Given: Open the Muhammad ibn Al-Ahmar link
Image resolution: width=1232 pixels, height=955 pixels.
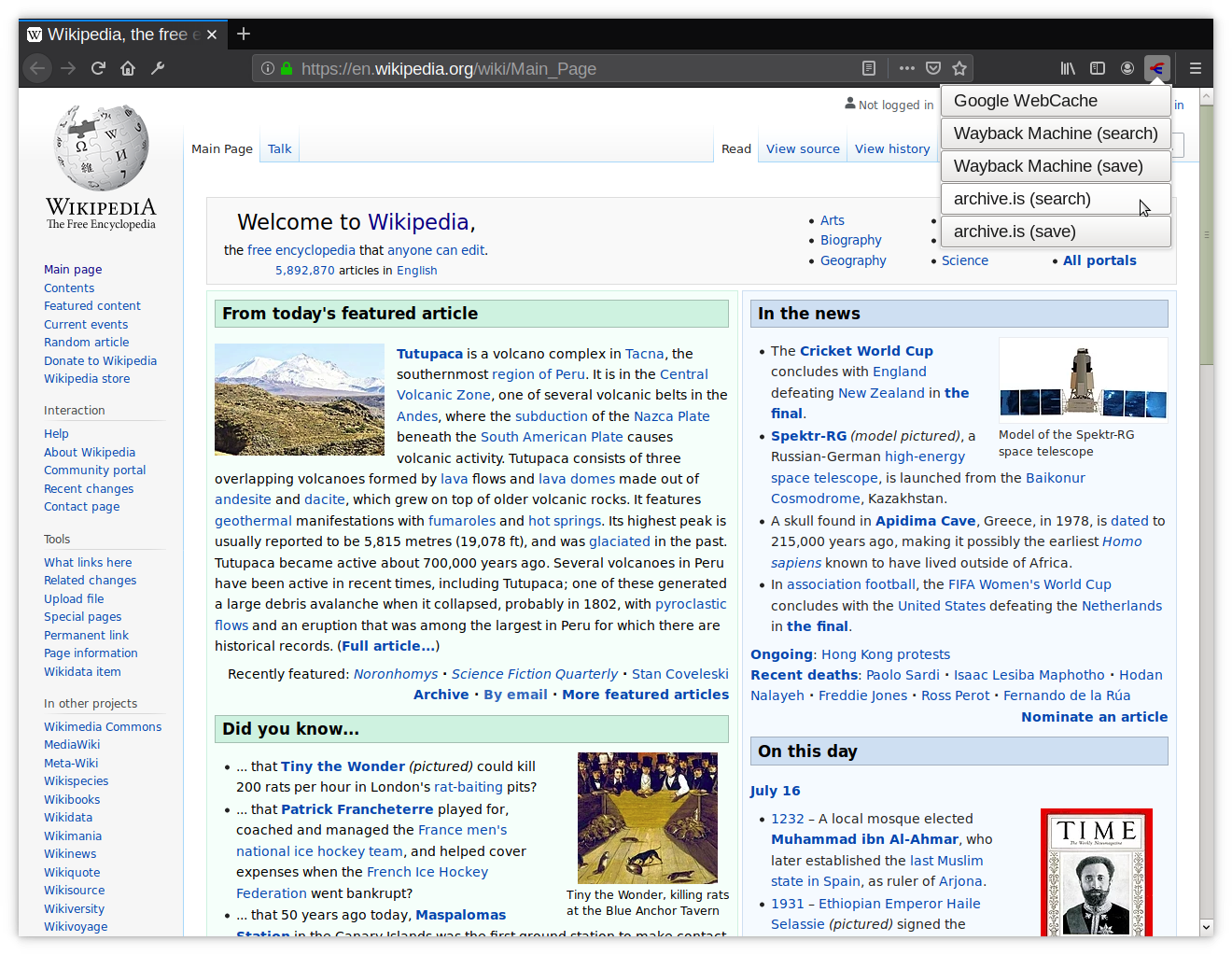Looking at the screenshot, I should pos(864,839).
